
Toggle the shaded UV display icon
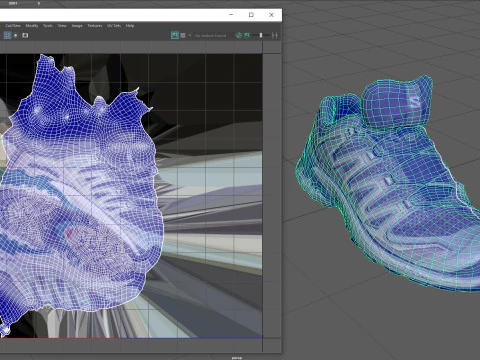[16, 35]
